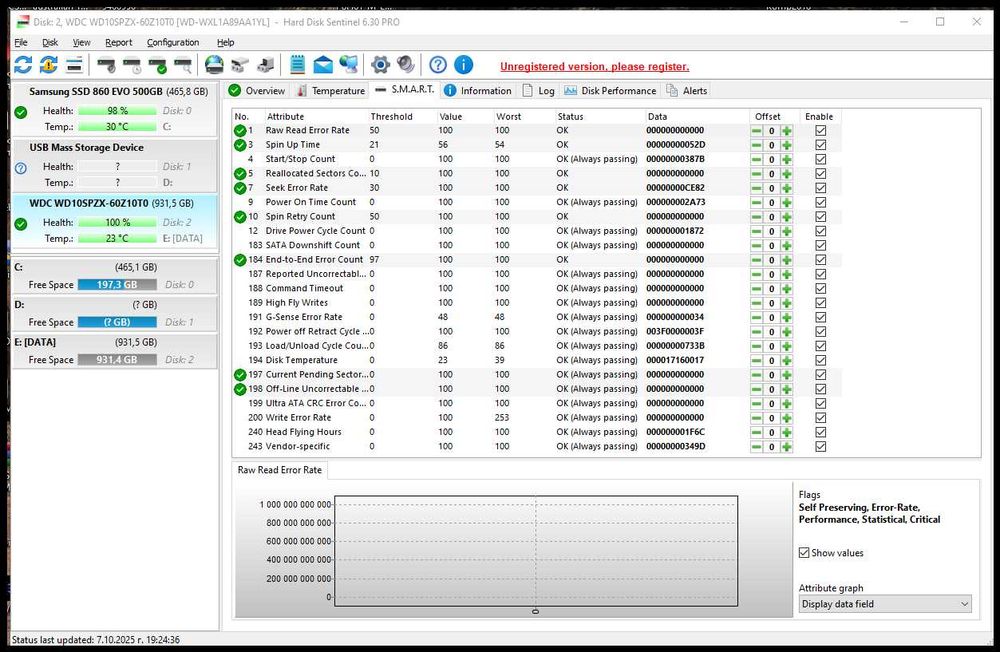Click the disk with green checkmark test icon
The width and height of the screenshot is (1000, 652).
pyautogui.click(x=158, y=65)
